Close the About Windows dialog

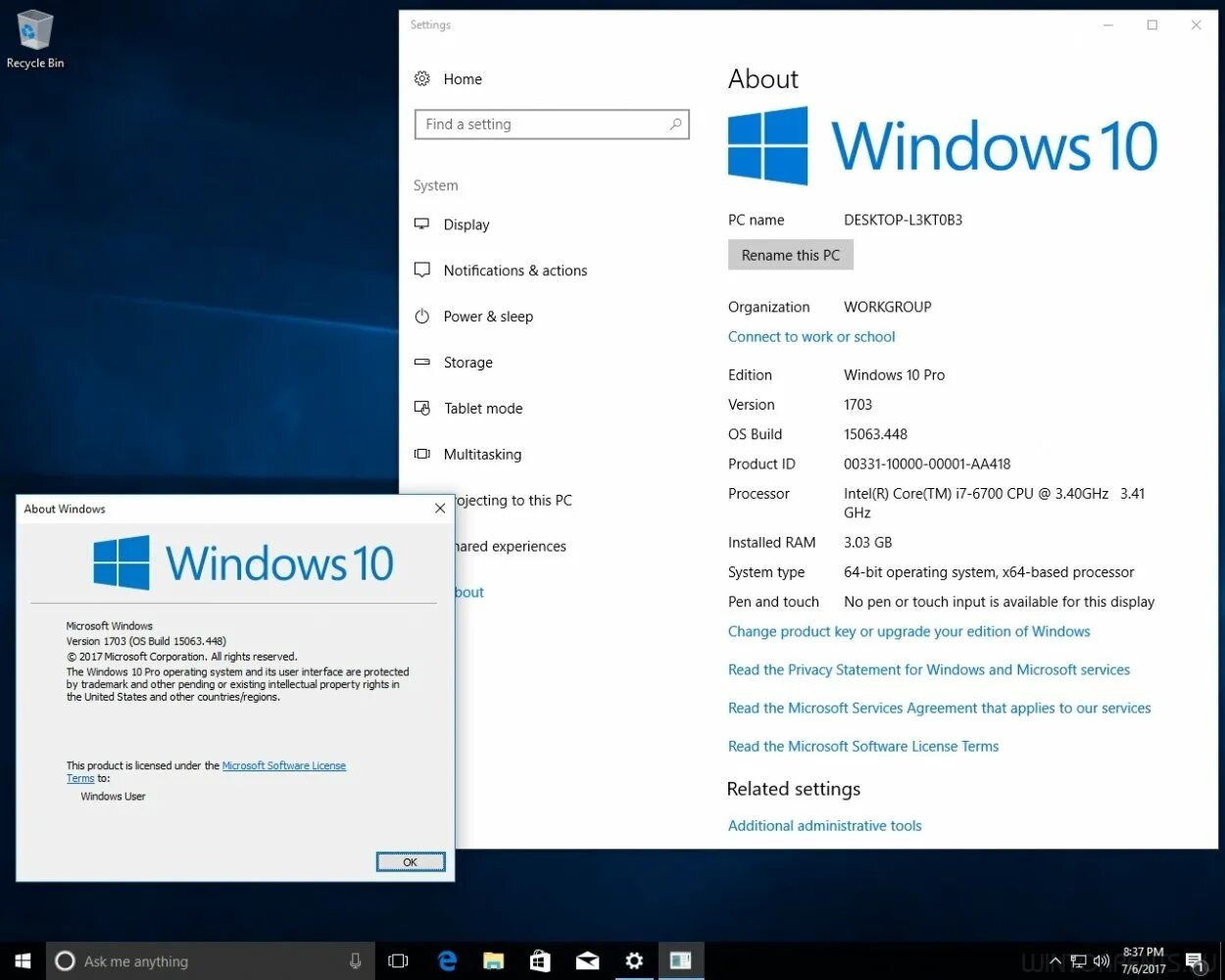pyautogui.click(x=440, y=508)
